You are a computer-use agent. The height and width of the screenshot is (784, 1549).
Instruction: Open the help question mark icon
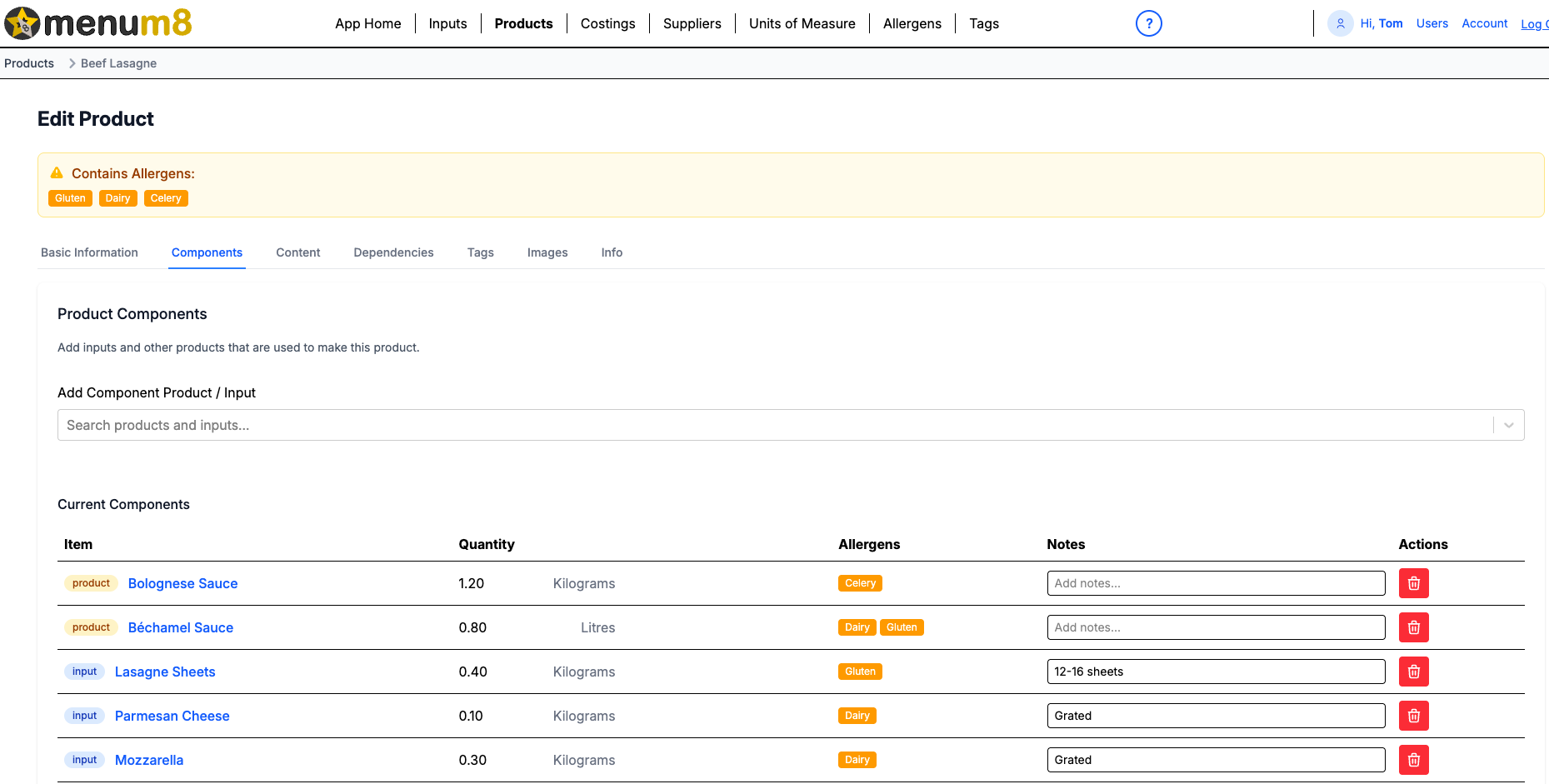coord(1148,23)
